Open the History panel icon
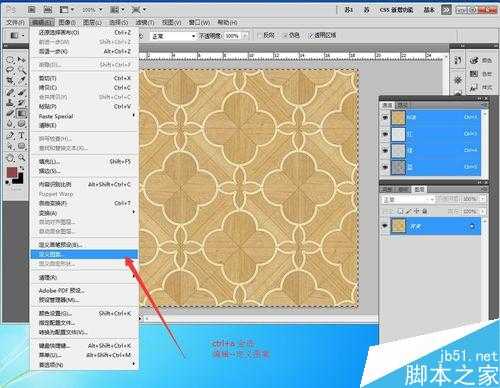This screenshot has height=388, width=500. coord(458,60)
